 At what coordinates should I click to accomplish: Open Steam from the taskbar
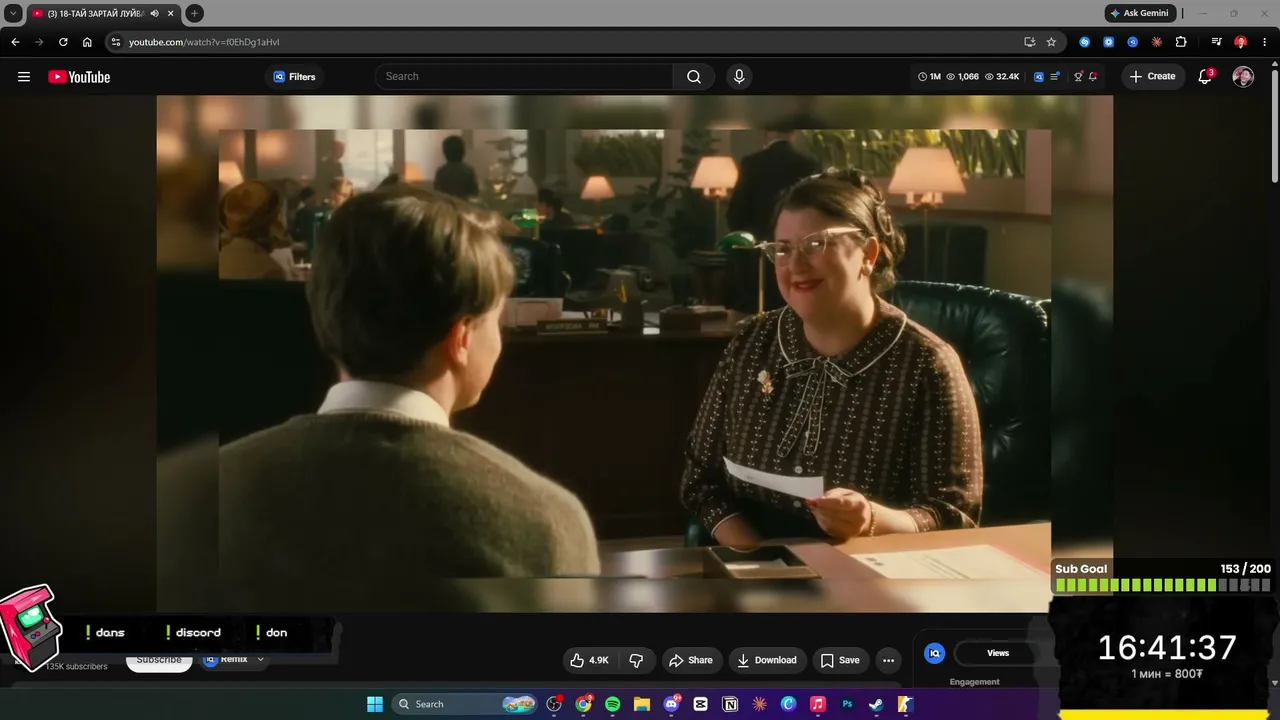point(876,704)
